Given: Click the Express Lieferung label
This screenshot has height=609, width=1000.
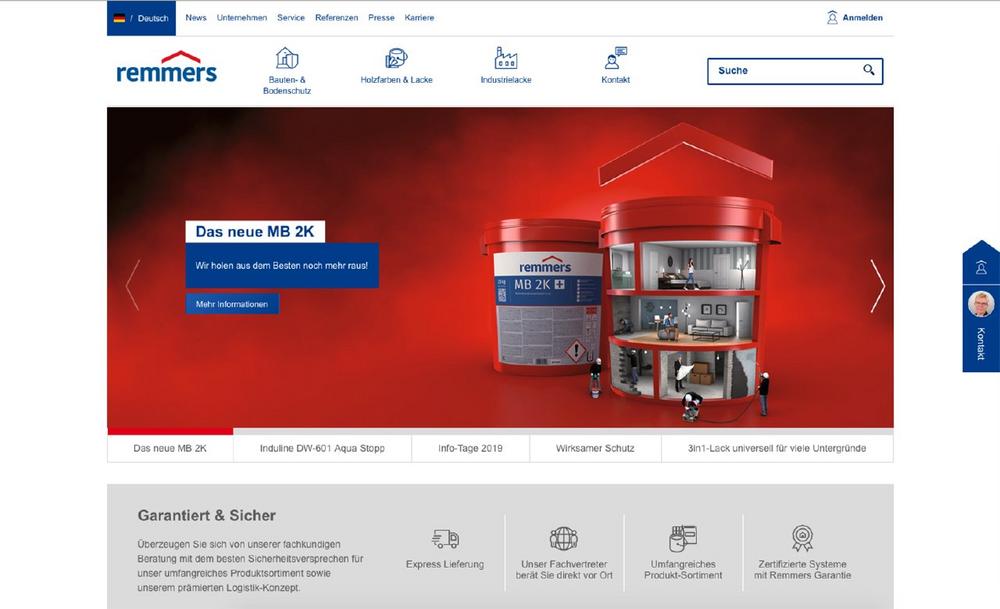Looking at the screenshot, I should (x=445, y=564).
